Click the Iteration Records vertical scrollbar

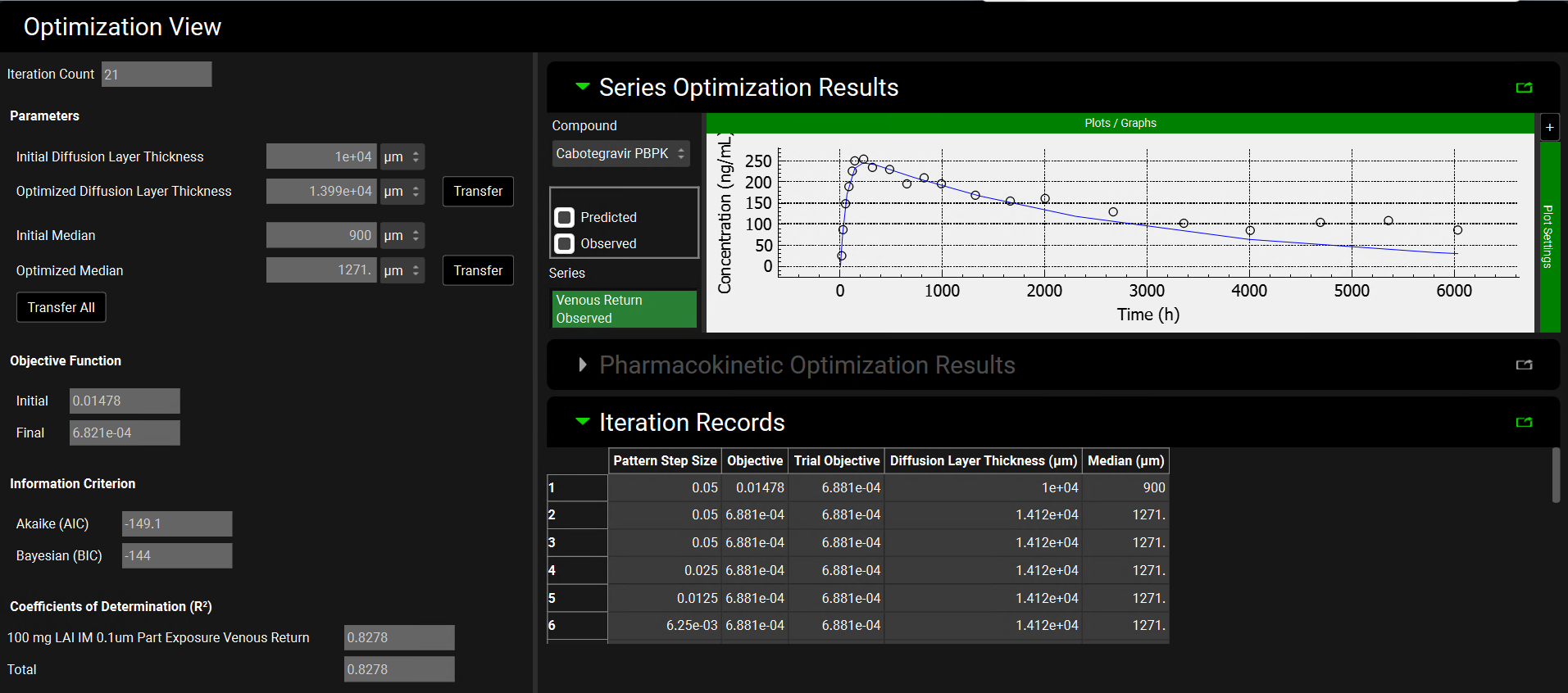pyautogui.click(x=1556, y=475)
